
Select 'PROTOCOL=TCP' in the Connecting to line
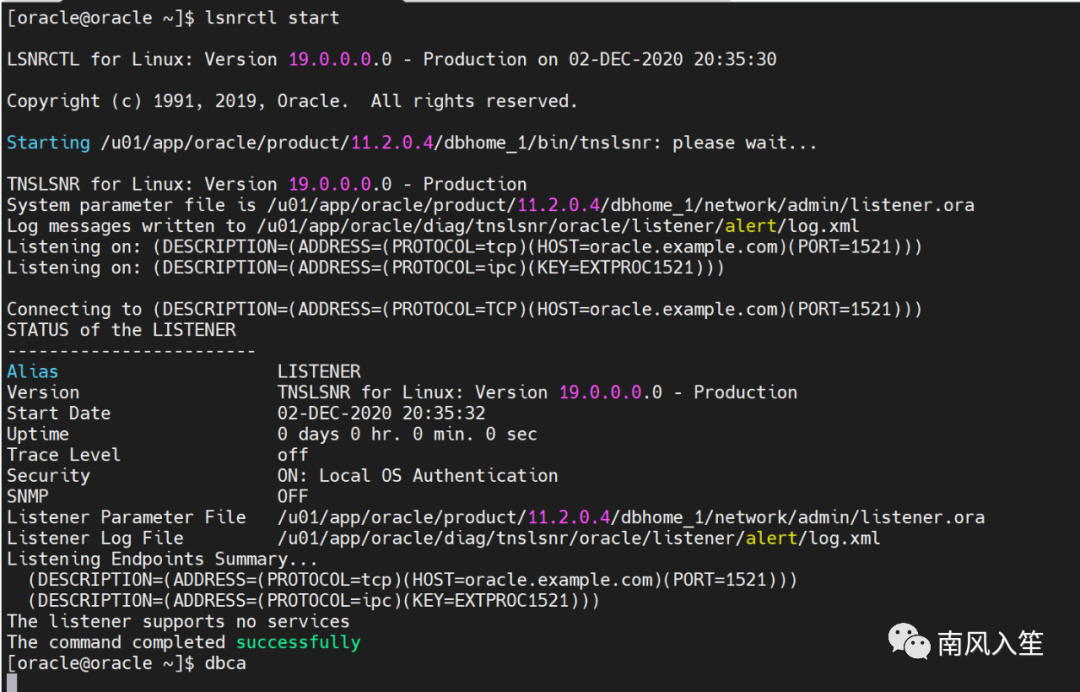tap(454, 309)
